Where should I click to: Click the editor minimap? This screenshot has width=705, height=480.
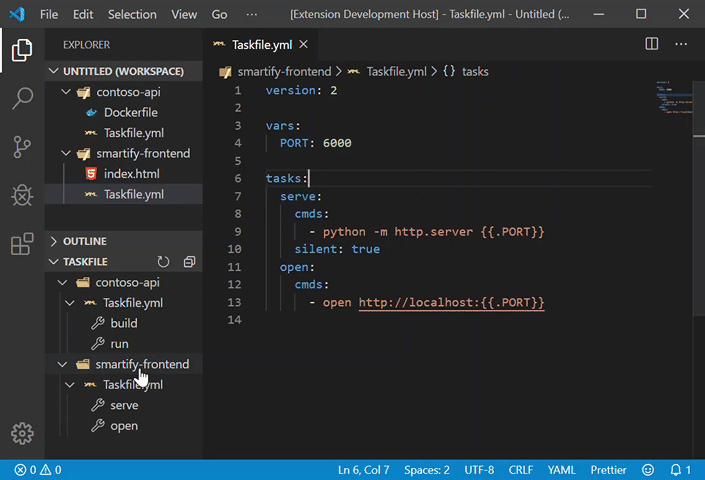(674, 97)
